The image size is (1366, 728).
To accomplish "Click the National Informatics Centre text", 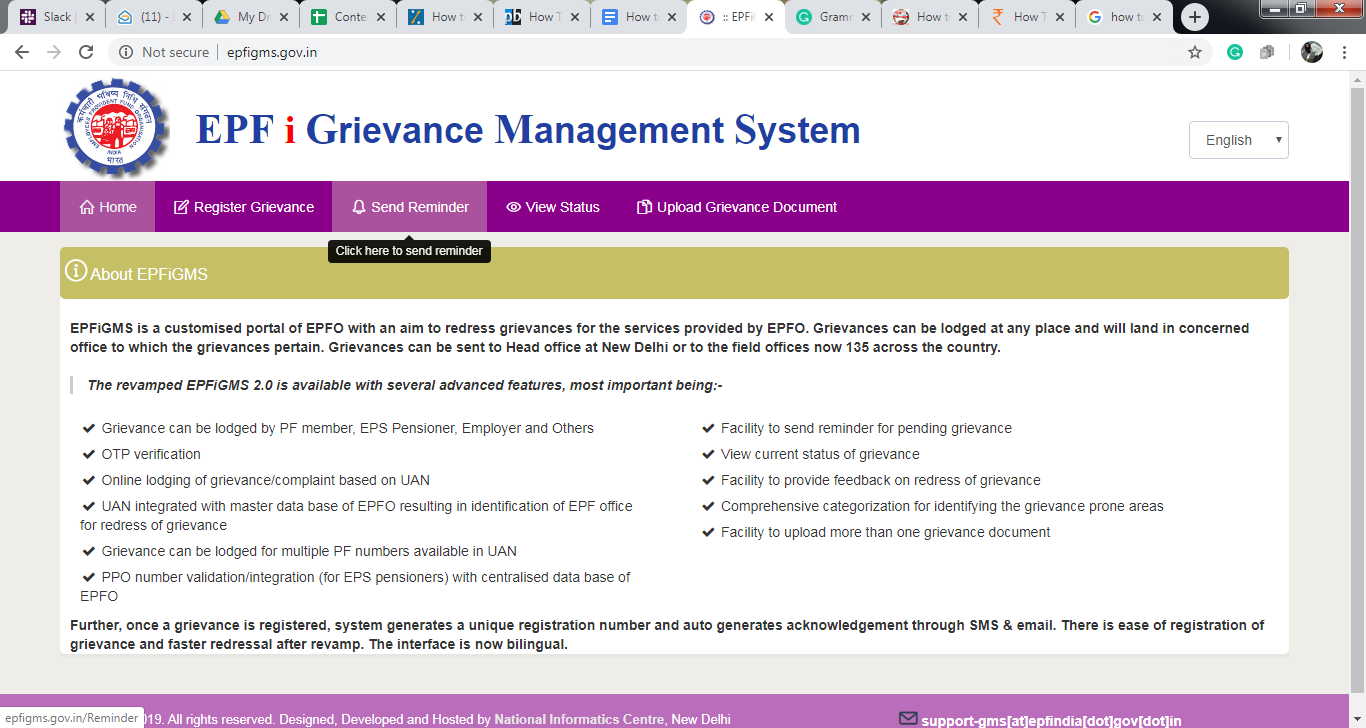I will [579, 719].
